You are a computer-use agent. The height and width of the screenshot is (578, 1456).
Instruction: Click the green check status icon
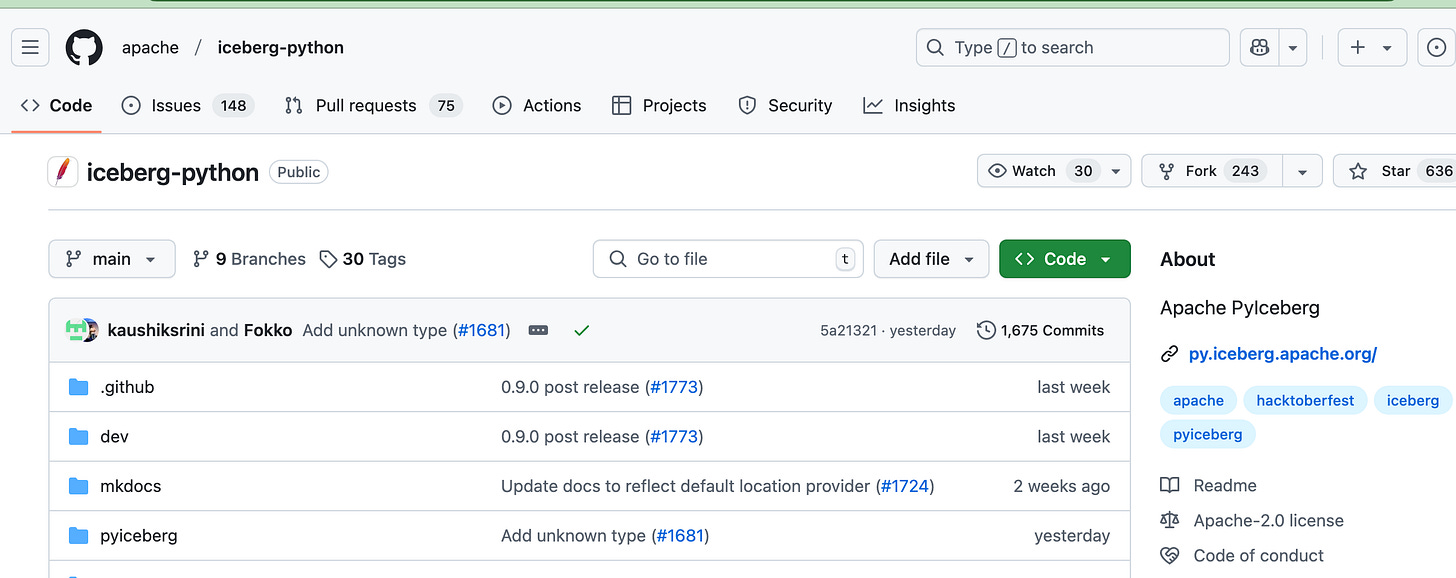tap(582, 330)
